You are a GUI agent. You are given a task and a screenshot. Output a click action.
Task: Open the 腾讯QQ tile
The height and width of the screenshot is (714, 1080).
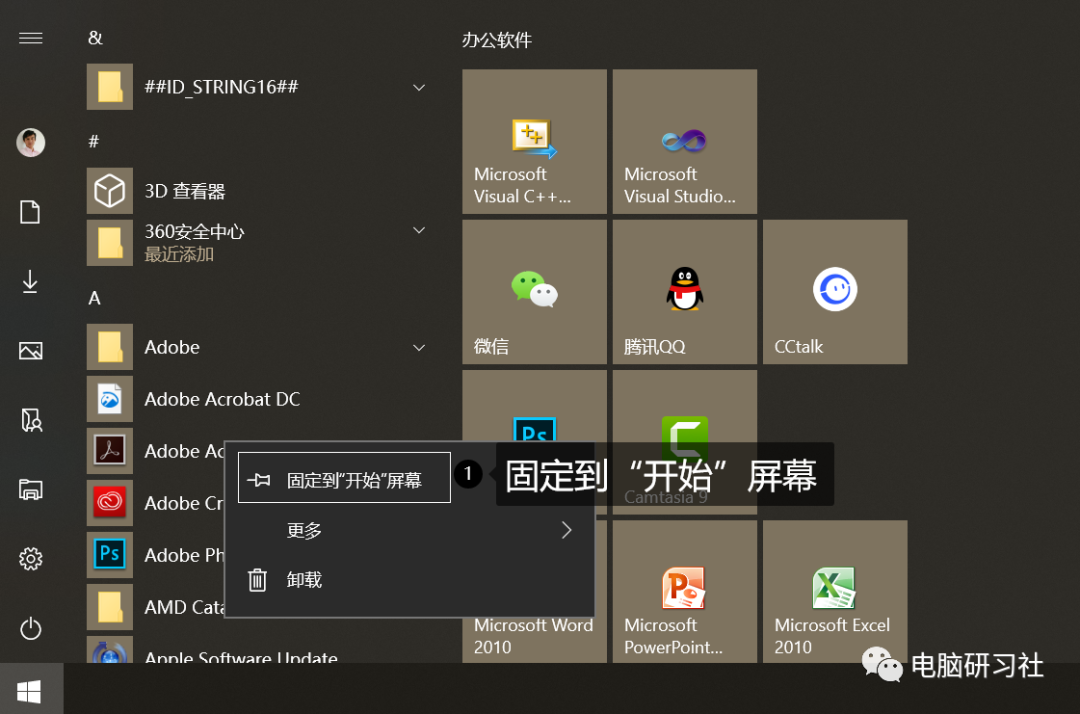tap(685, 292)
